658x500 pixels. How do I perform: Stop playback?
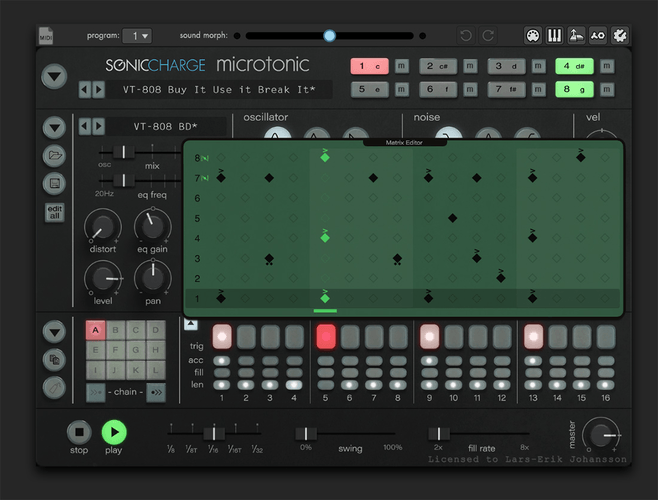79,432
